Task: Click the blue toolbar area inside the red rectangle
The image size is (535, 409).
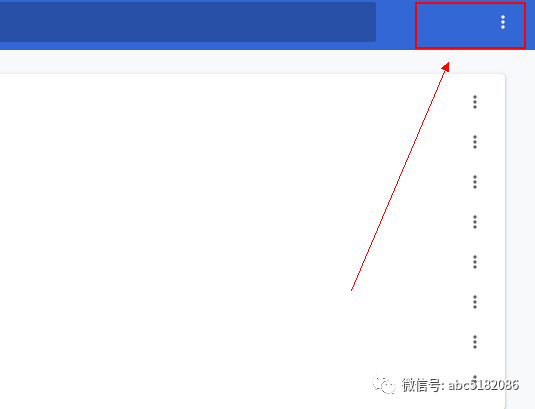Action: click(x=470, y=26)
